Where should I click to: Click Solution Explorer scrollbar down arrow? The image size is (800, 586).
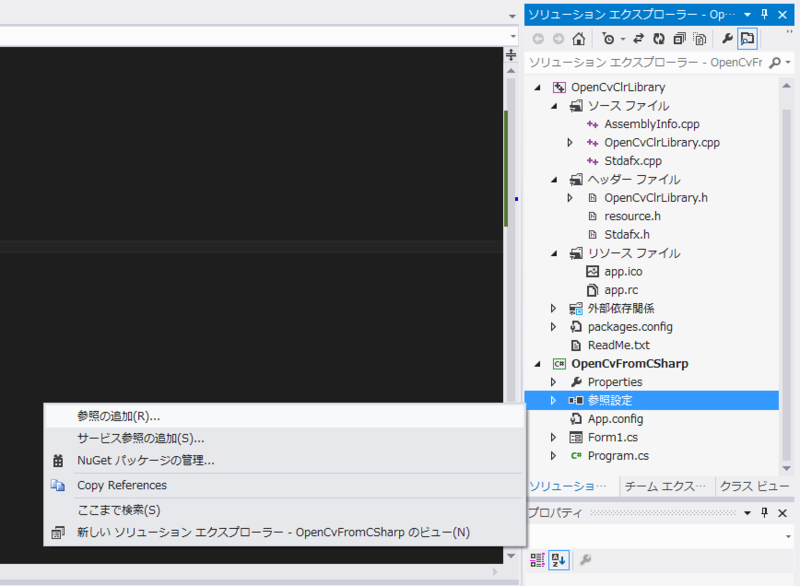(786, 468)
